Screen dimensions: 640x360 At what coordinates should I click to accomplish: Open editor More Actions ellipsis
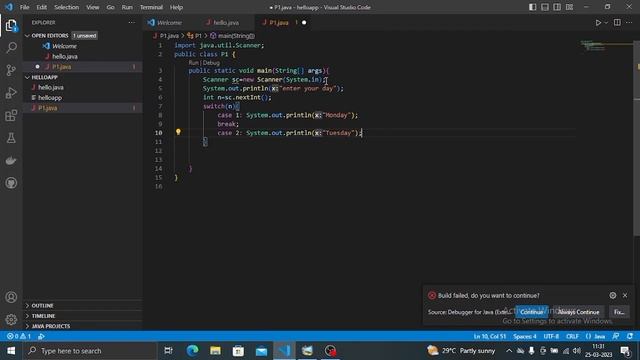coord(629,22)
